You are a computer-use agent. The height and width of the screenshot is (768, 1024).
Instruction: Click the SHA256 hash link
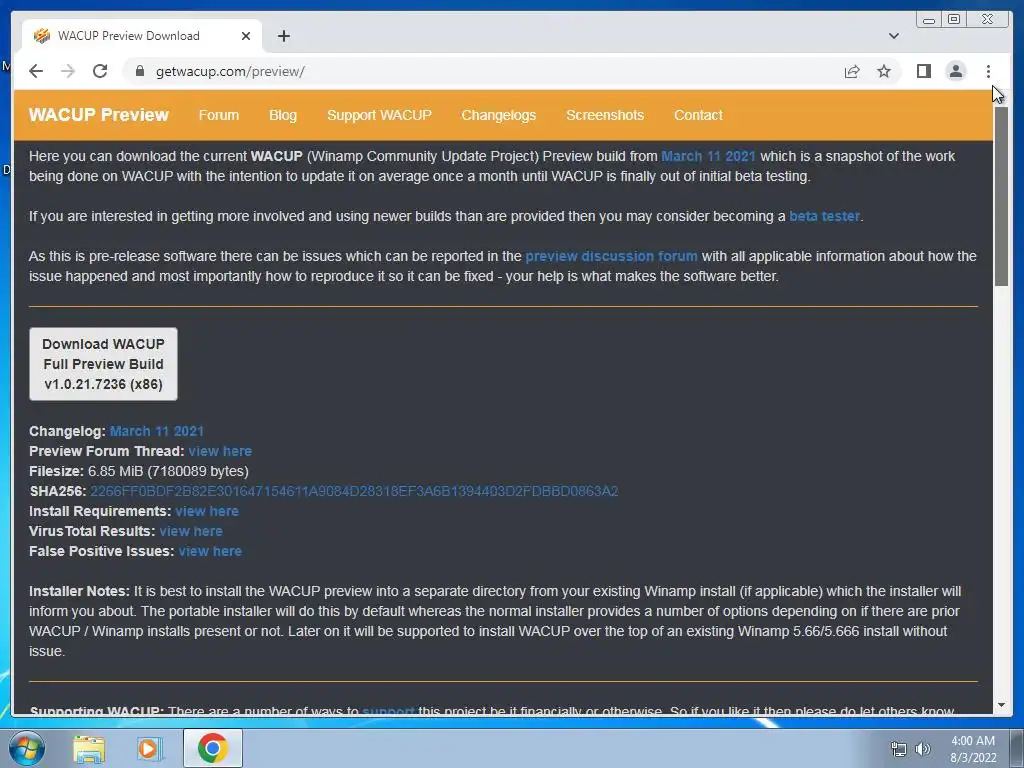(x=354, y=491)
